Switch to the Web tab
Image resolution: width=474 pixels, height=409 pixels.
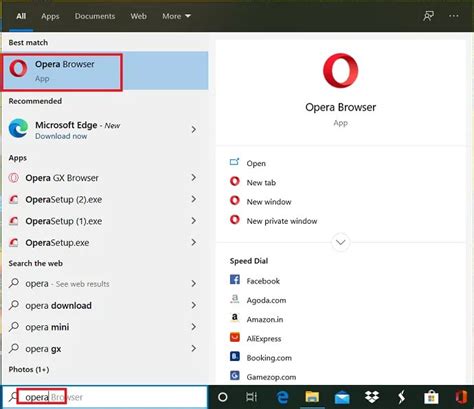(x=138, y=16)
